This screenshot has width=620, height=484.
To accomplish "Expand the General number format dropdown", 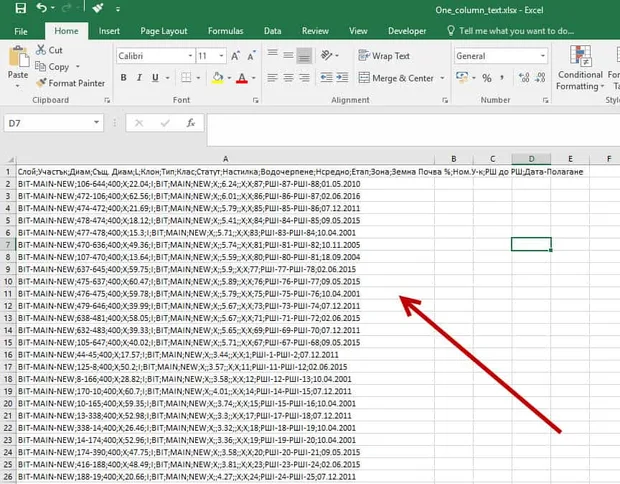I will click(543, 56).
